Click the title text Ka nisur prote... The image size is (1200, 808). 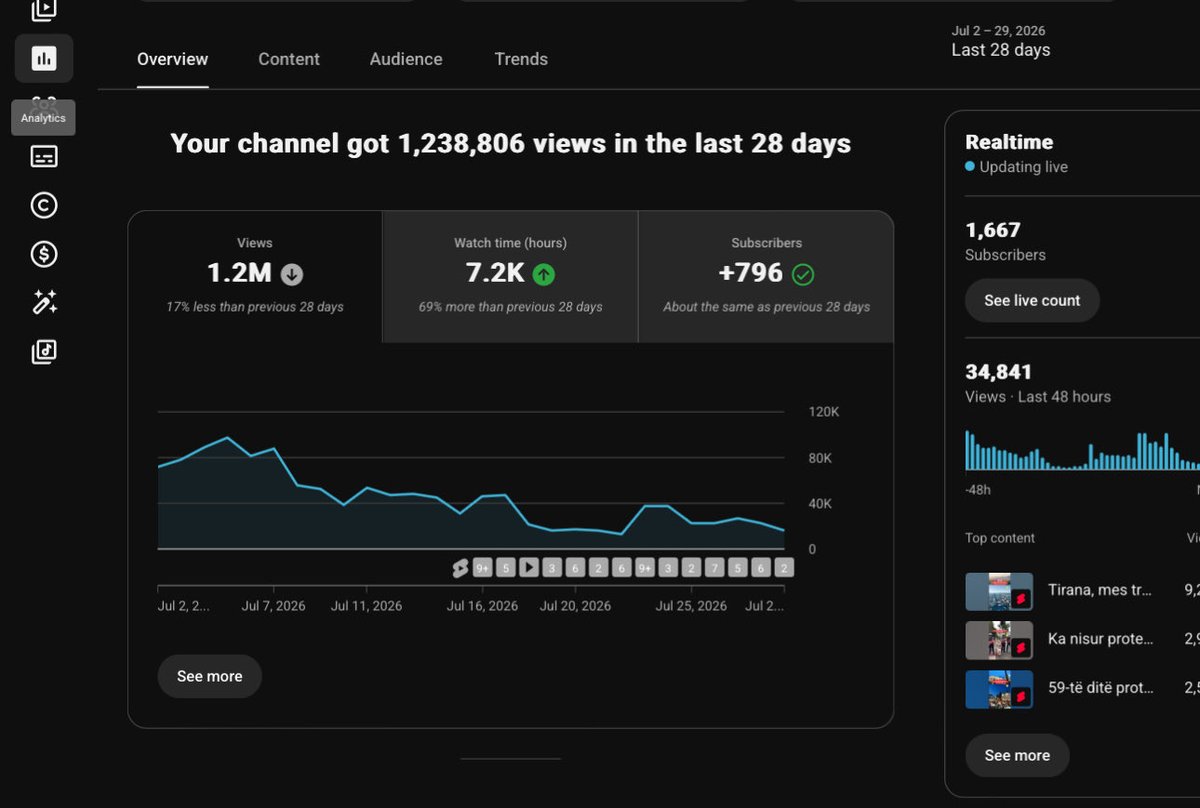point(1100,638)
